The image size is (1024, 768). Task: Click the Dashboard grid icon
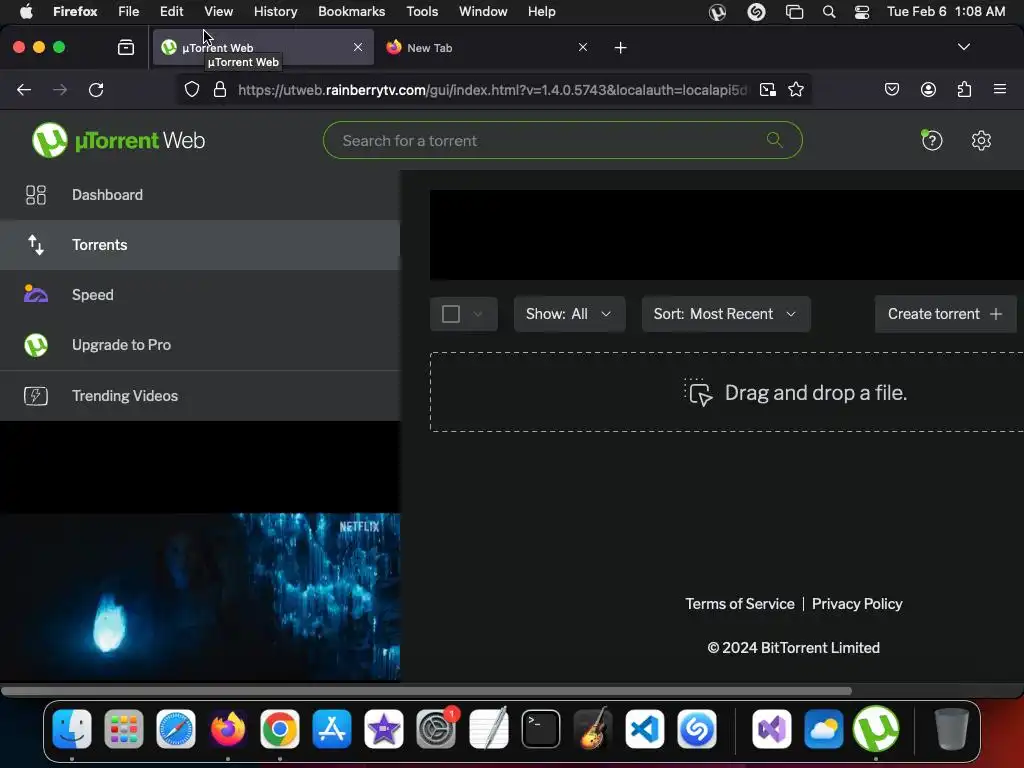click(x=36, y=195)
